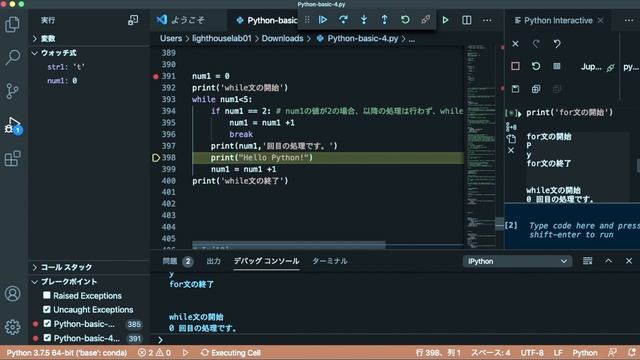Image resolution: width=640 pixels, height=360 pixels.
Task: Open the Accounts menu icon
Action: tap(12, 294)
